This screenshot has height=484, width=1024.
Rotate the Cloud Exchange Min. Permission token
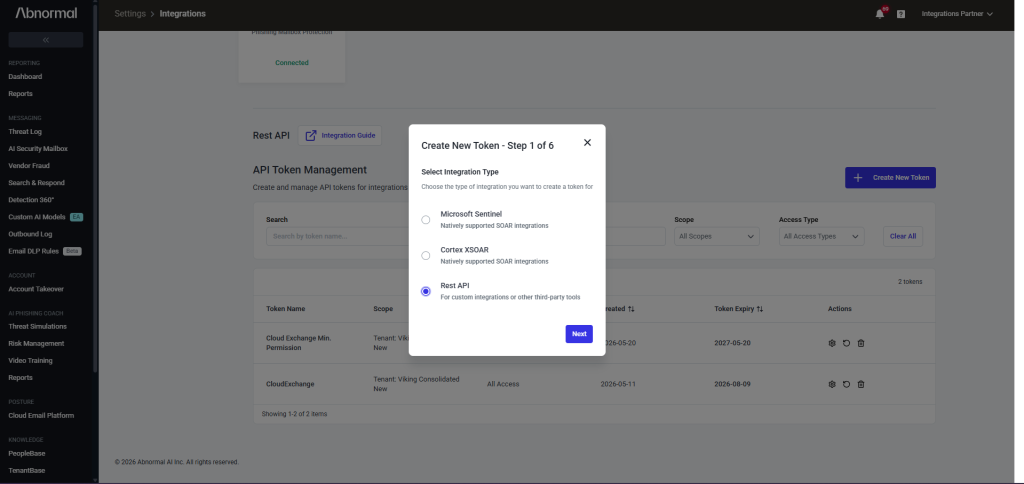pos(846,343)
